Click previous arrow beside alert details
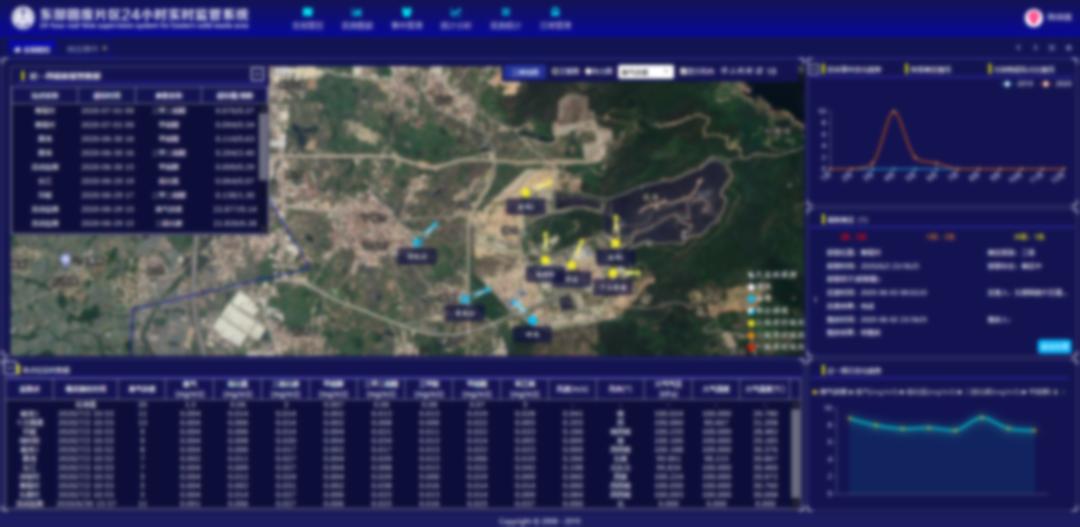 click(815, 299)
